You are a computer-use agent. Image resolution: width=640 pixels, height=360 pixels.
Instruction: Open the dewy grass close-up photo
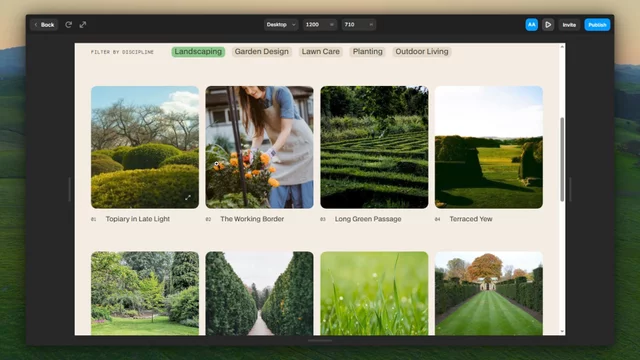tap(374, 293)
